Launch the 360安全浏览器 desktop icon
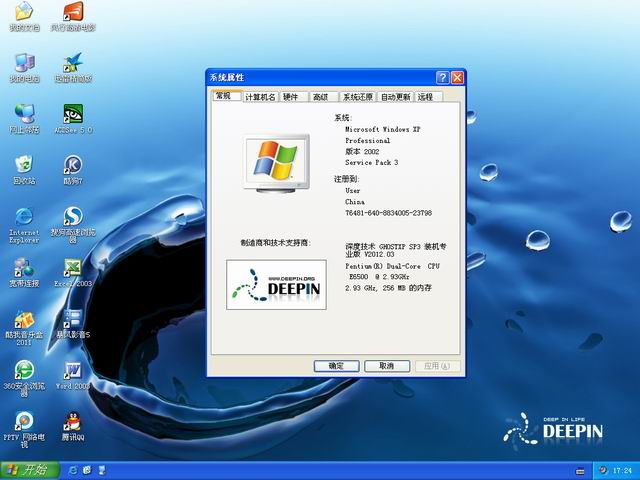This screenshot has width=640, height=480. pyautogui.click(x=23, y=371)
